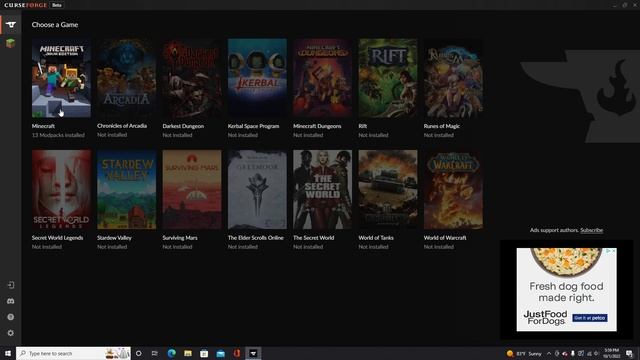Open File Explorer from the taskbar
Viewport: 640px width, 360px height.
(x=188, y=353)
